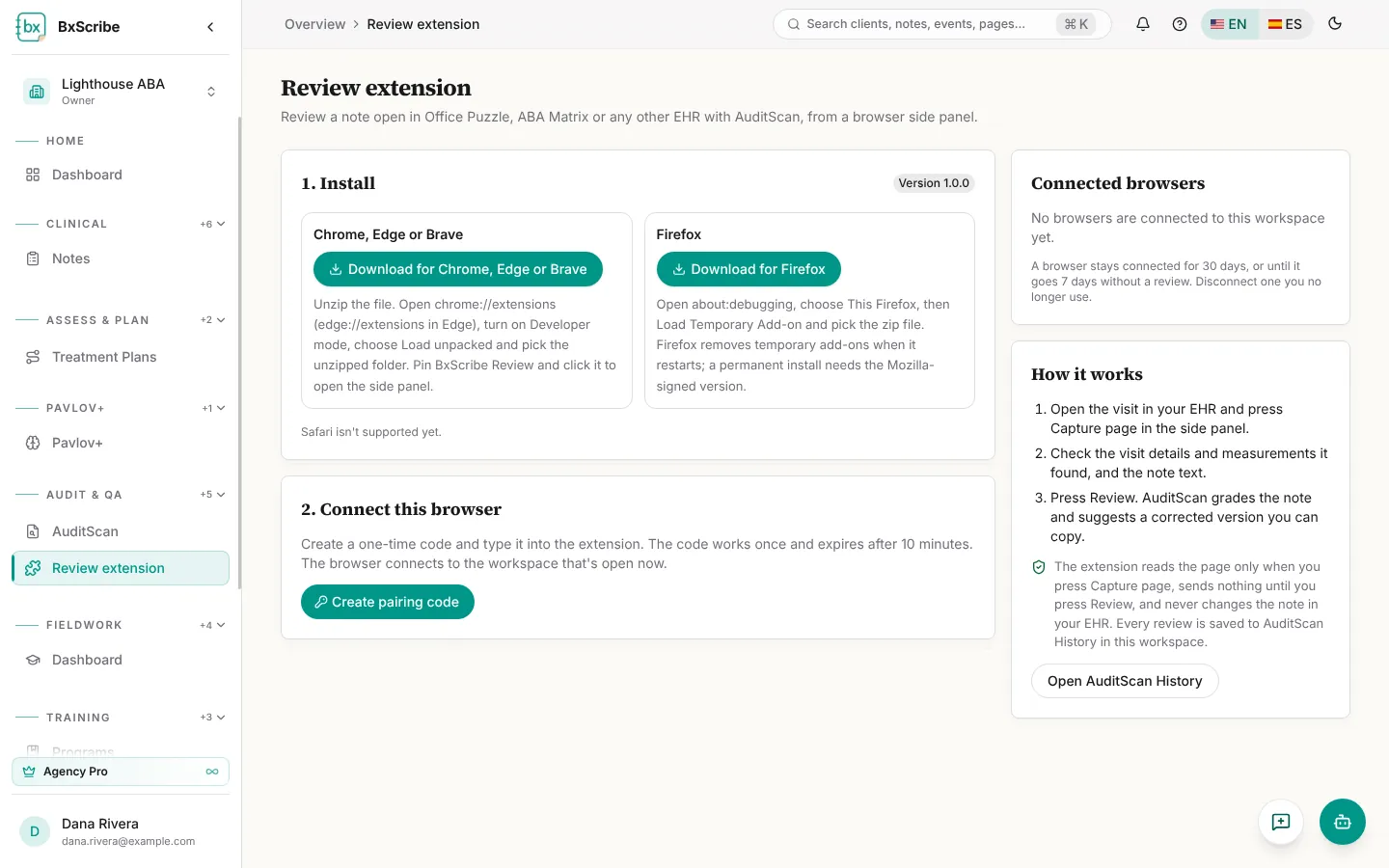1389x868 pixels.
Task: Click the Agency Pro crown icon
Action: (x=29, y=772)
